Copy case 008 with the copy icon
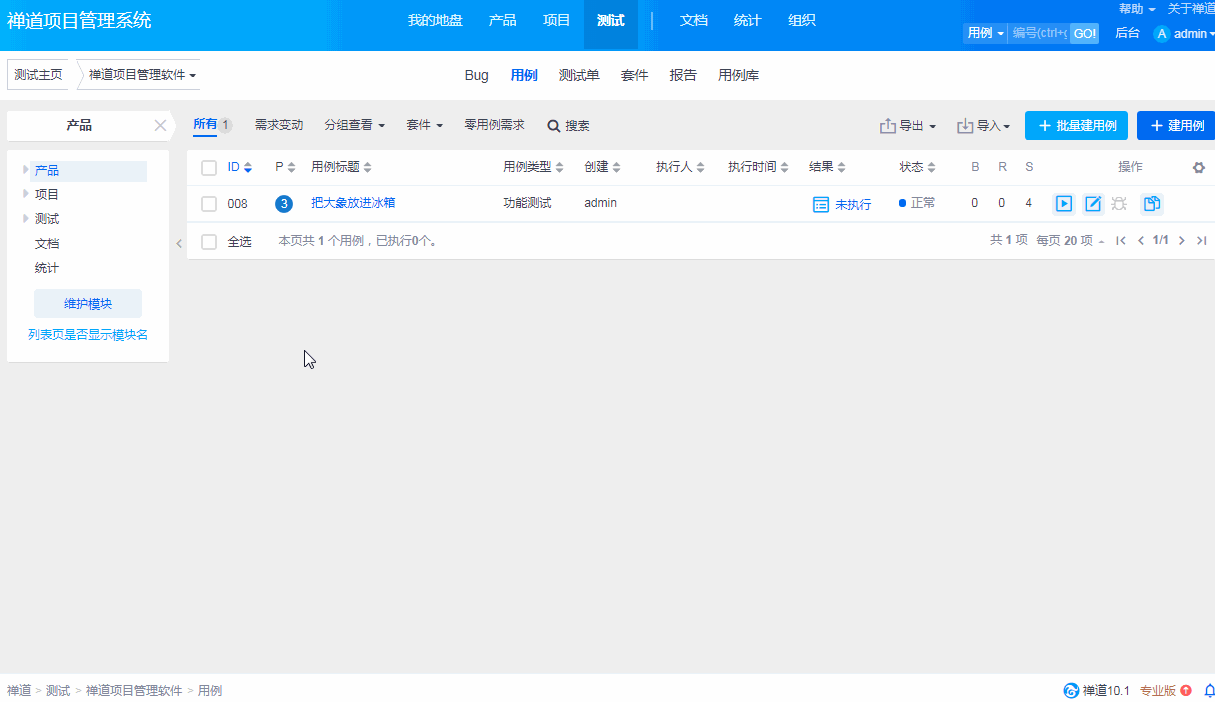The height and width of the screenshot is (702, 1215). [1152, 204]
